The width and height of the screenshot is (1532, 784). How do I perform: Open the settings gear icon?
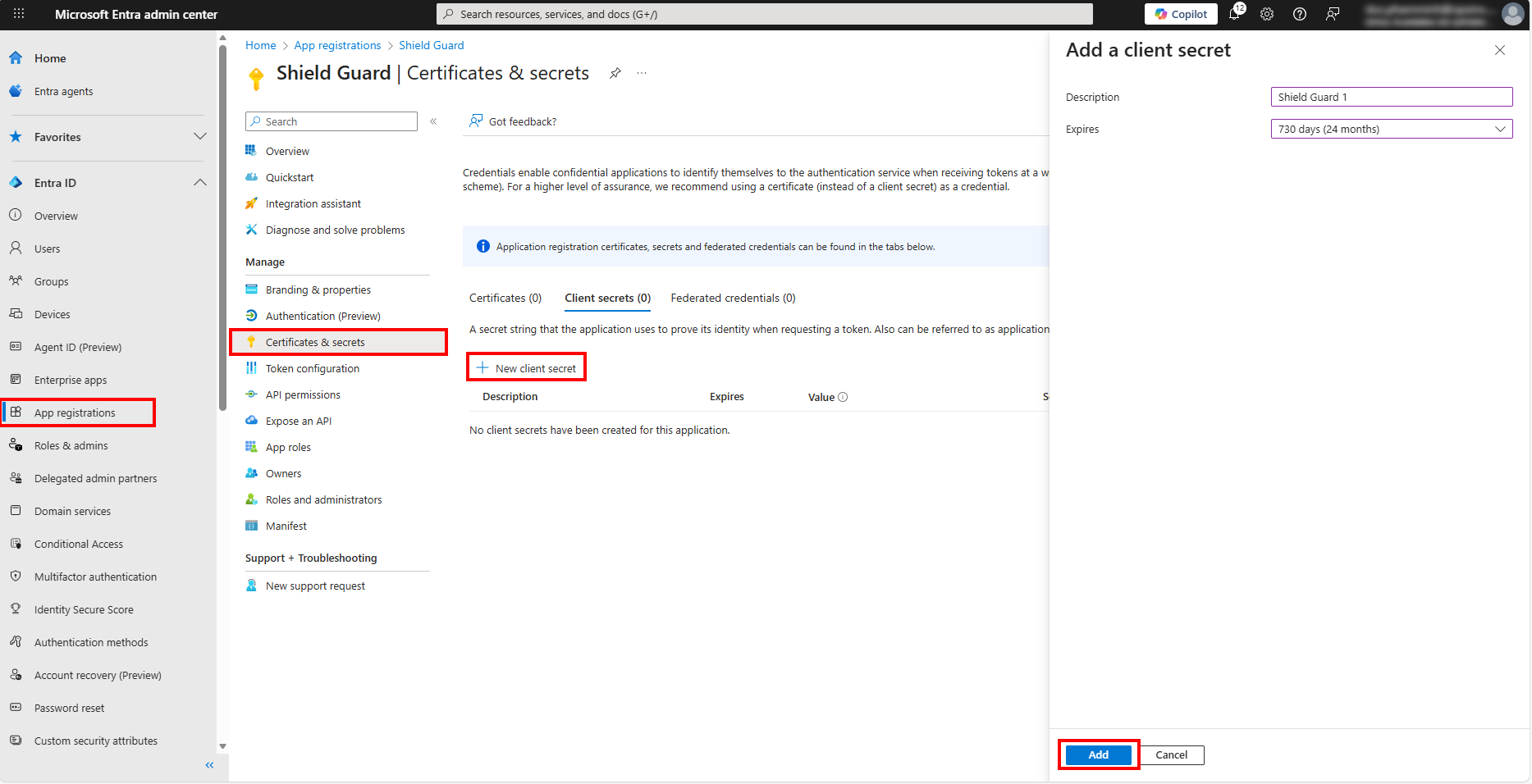click(x=1267, y=14)
